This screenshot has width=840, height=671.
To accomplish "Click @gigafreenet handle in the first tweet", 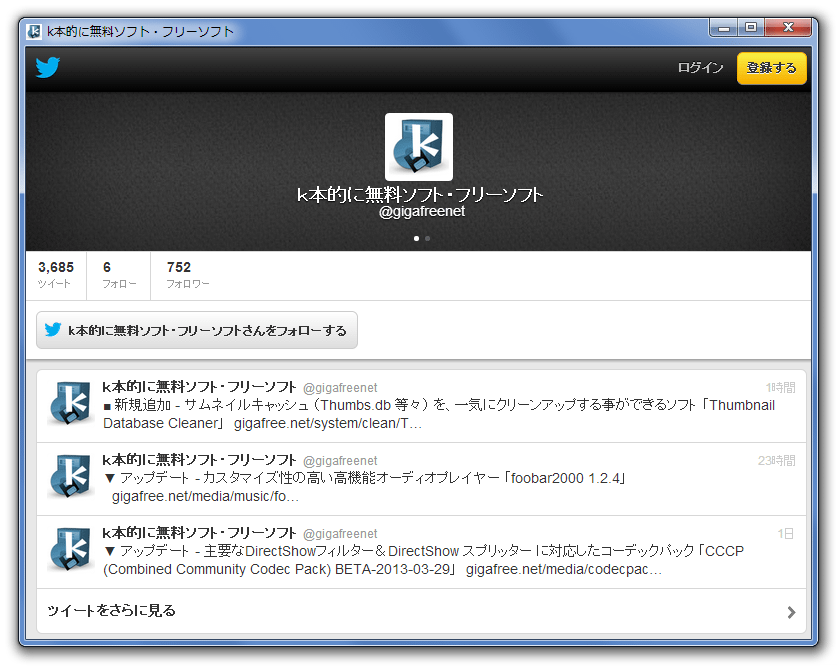I will pos(340,388).
